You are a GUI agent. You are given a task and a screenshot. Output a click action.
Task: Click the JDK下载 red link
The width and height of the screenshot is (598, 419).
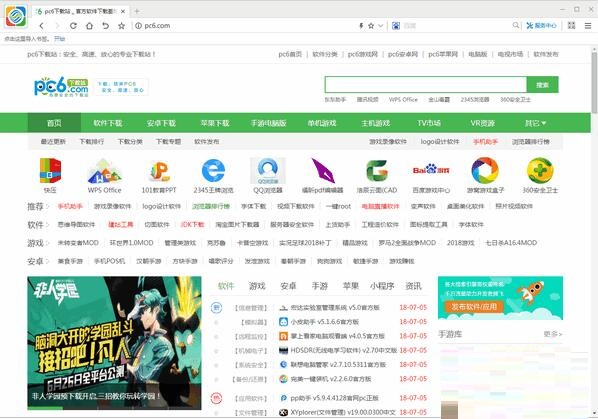(x=192, y=225)
